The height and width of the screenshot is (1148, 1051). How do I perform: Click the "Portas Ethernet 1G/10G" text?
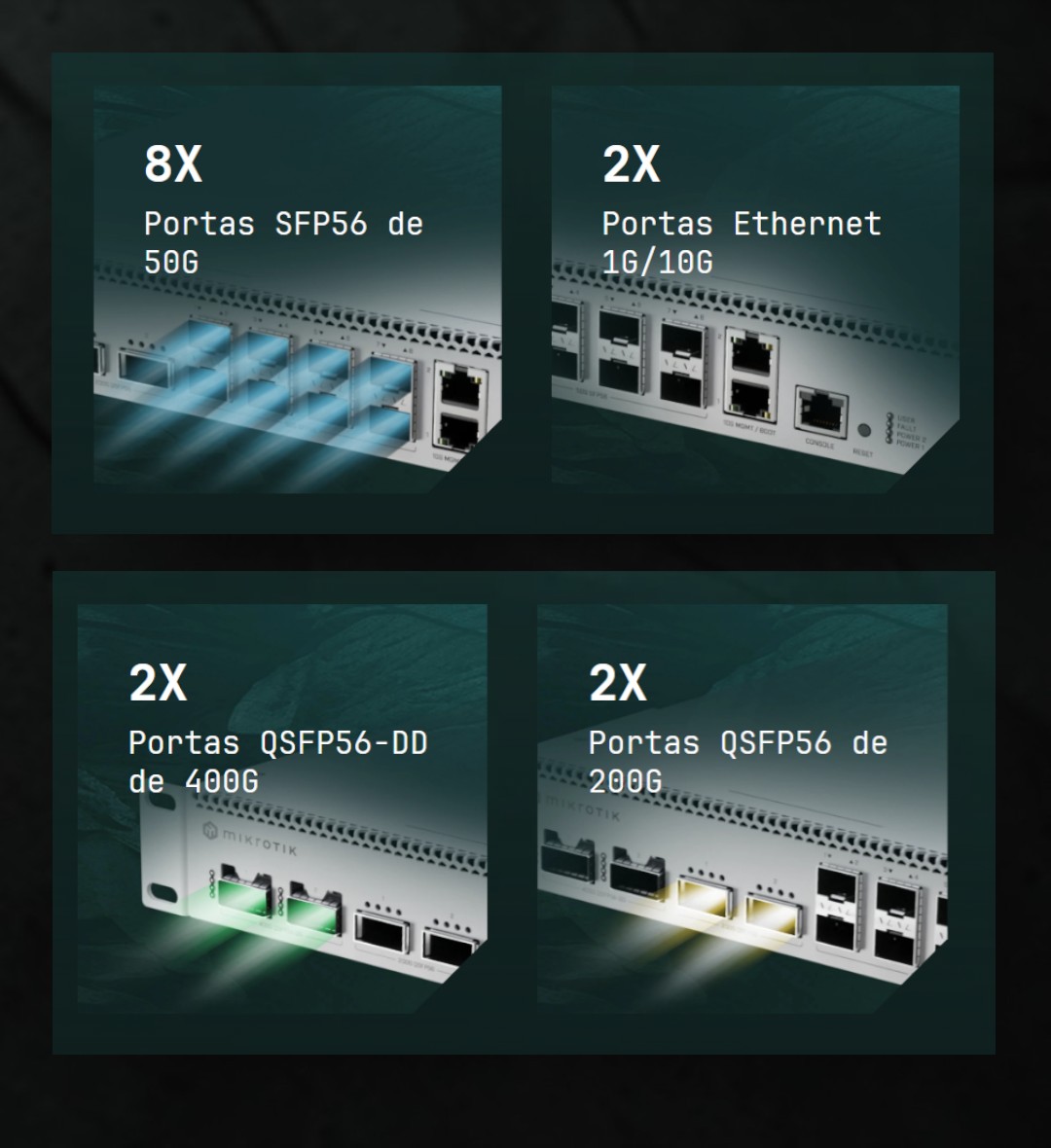tap(742, 242)
